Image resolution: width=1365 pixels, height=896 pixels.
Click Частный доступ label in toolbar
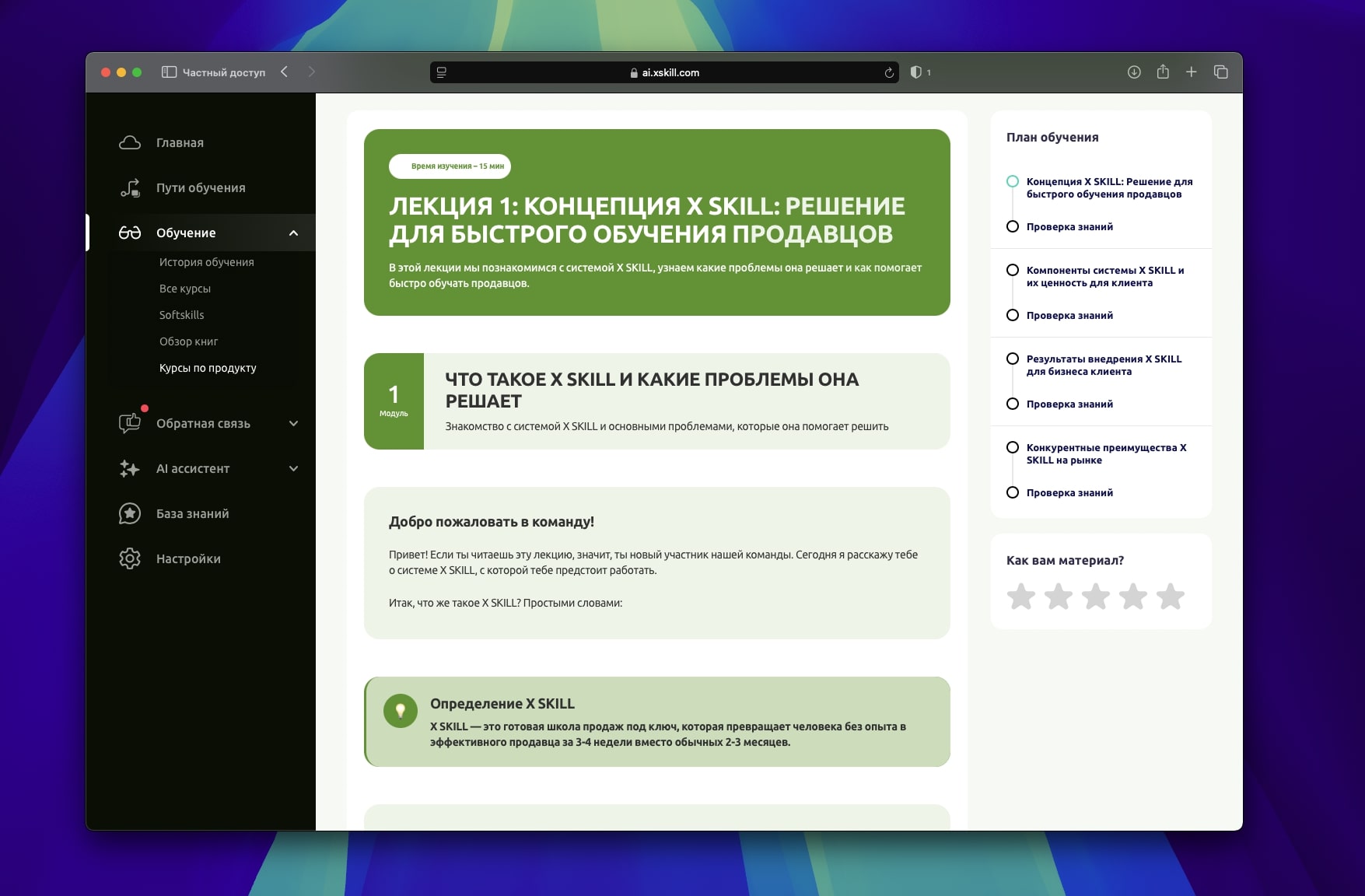click(x=224, y=72)
